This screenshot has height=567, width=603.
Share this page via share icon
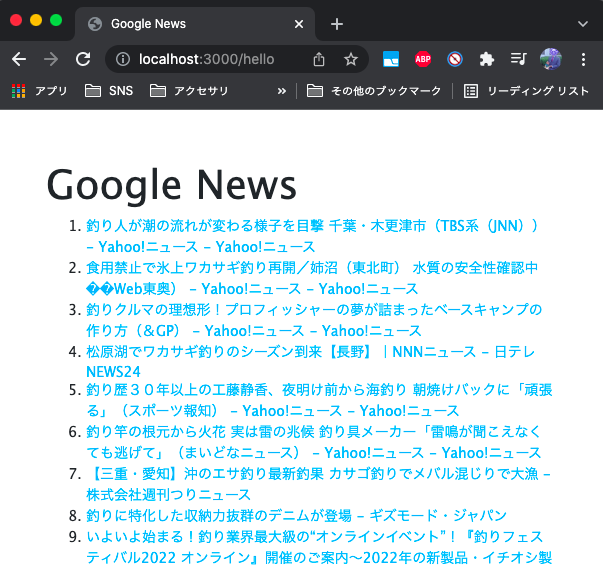coord(319,59)
